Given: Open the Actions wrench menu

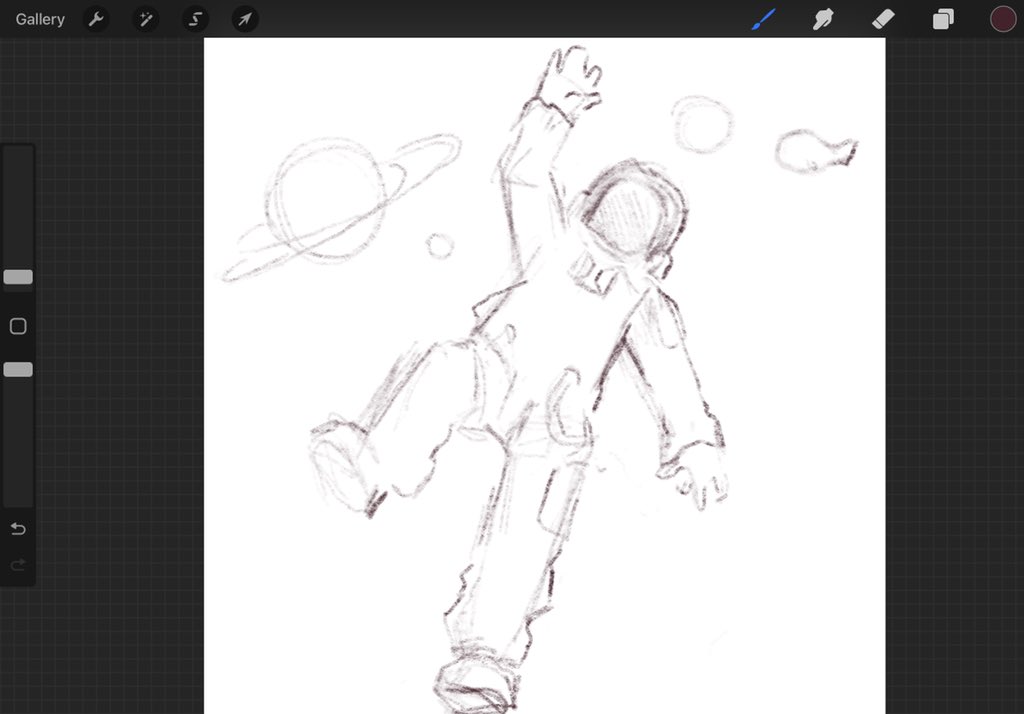Looking at the screenshot, I should point(96,19).
